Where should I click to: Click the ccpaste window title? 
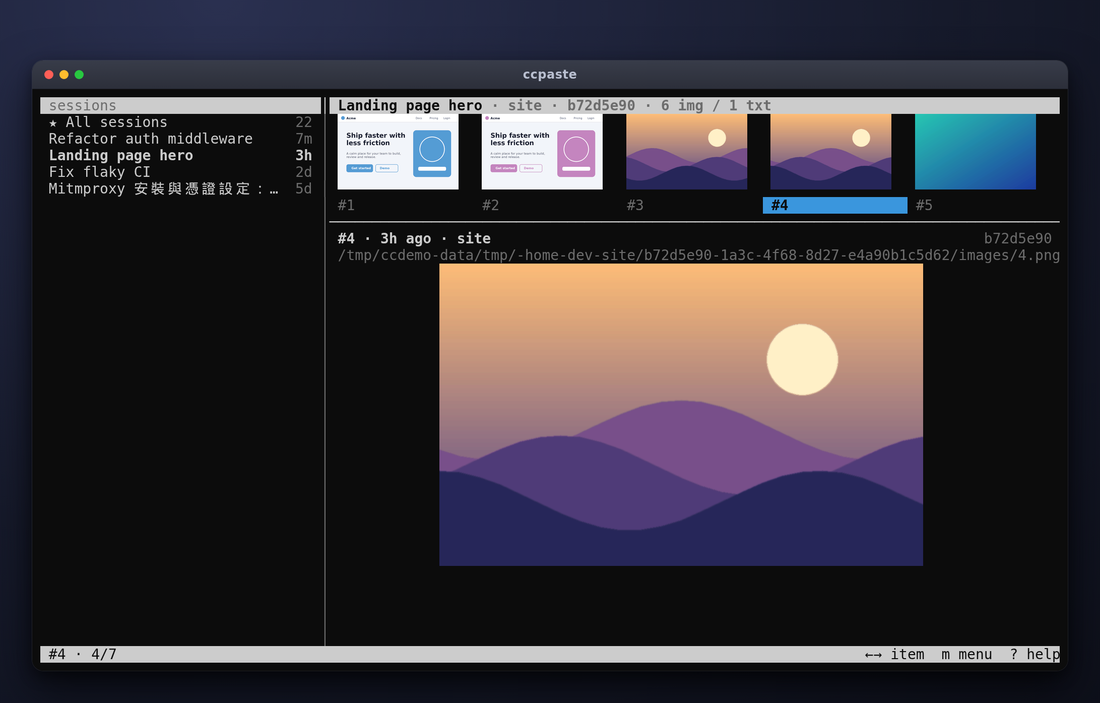pyautogui.click(x=549, y=74)
